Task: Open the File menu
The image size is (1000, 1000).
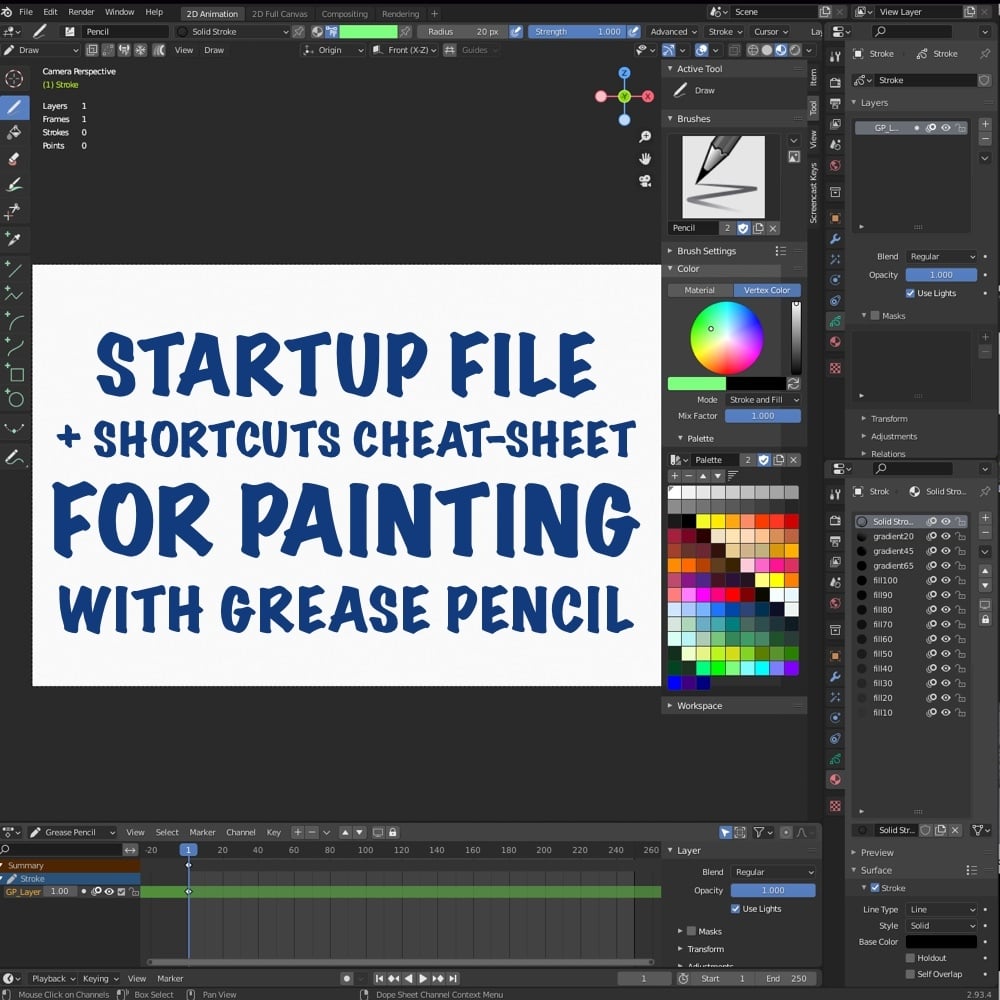Action: pyautogui.click(x=26, y=12)
